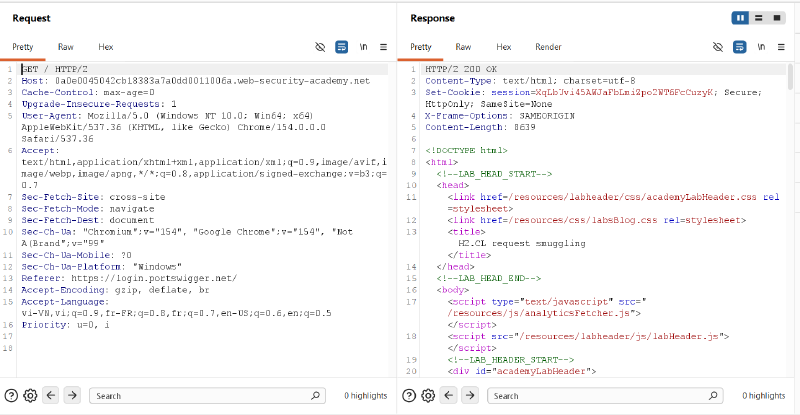Click the H2.CL request smuggling title text
This screenshot has width=800, height=415.
[x=522, y=243]
